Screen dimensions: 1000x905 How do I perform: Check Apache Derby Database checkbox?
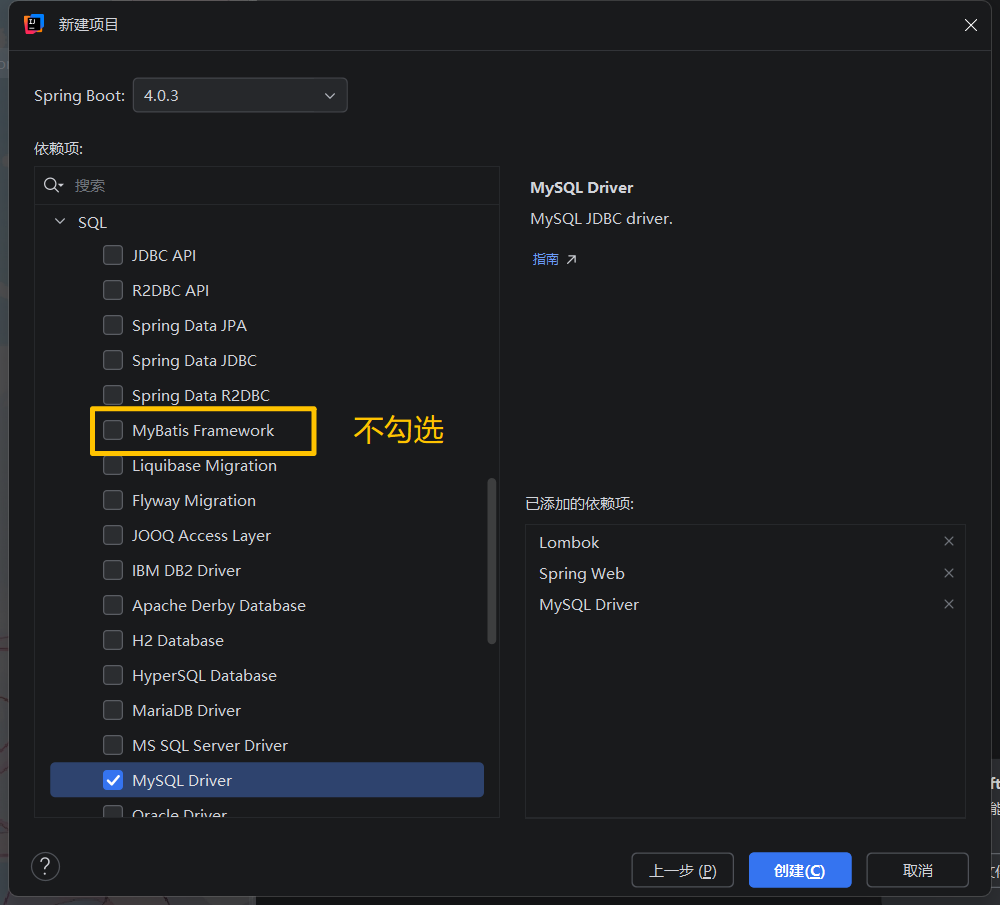[x=113, y=605]
